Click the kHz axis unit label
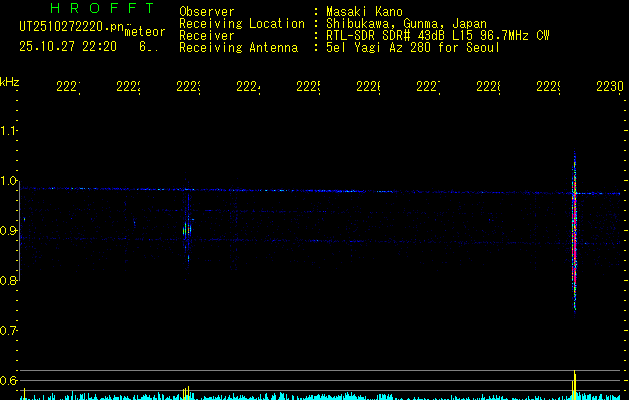 pyautogui.click(x=10, y=81)
